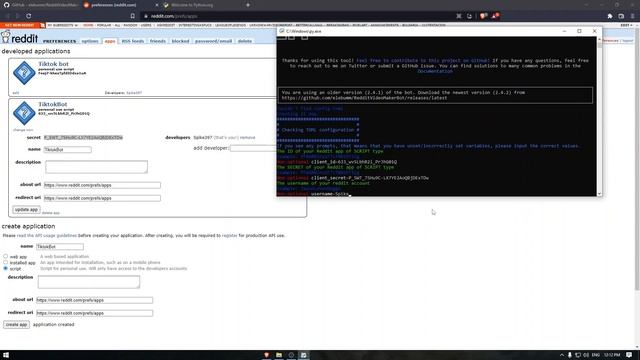Click the delete app link

pyautogui.click(x=51, y=213)
